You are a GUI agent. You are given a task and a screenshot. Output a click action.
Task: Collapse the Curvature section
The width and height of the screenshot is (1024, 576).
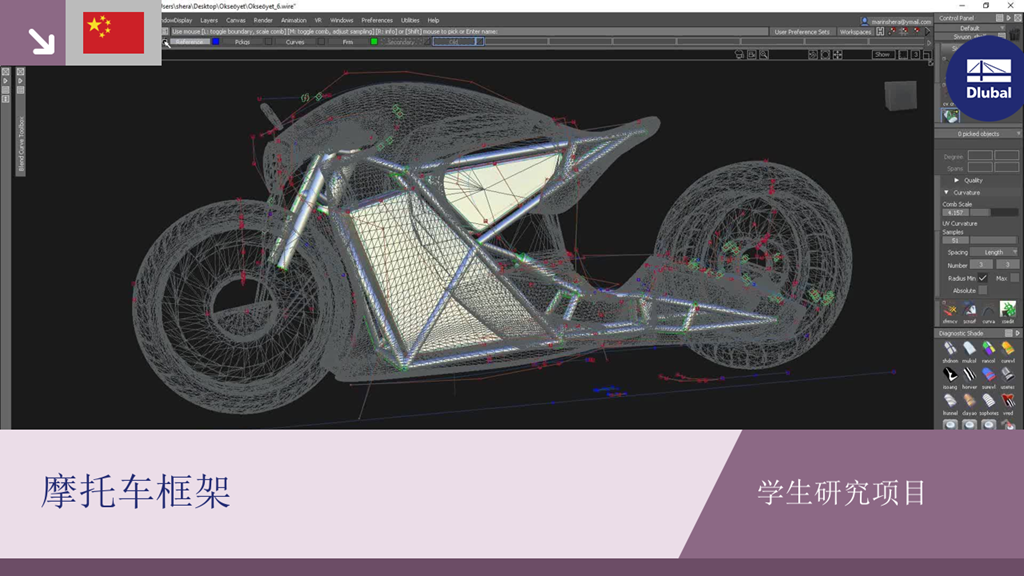pos(946,193)
